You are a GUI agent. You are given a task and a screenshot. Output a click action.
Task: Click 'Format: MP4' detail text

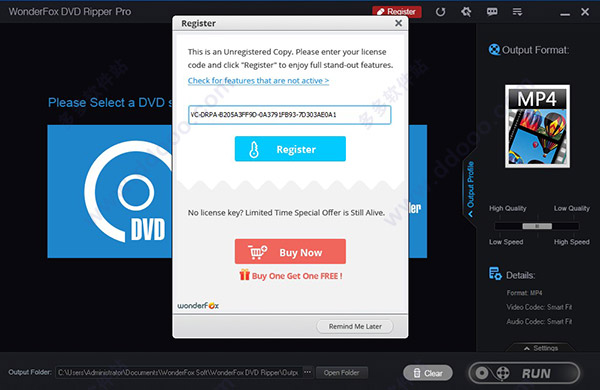(x=524, y=293)
